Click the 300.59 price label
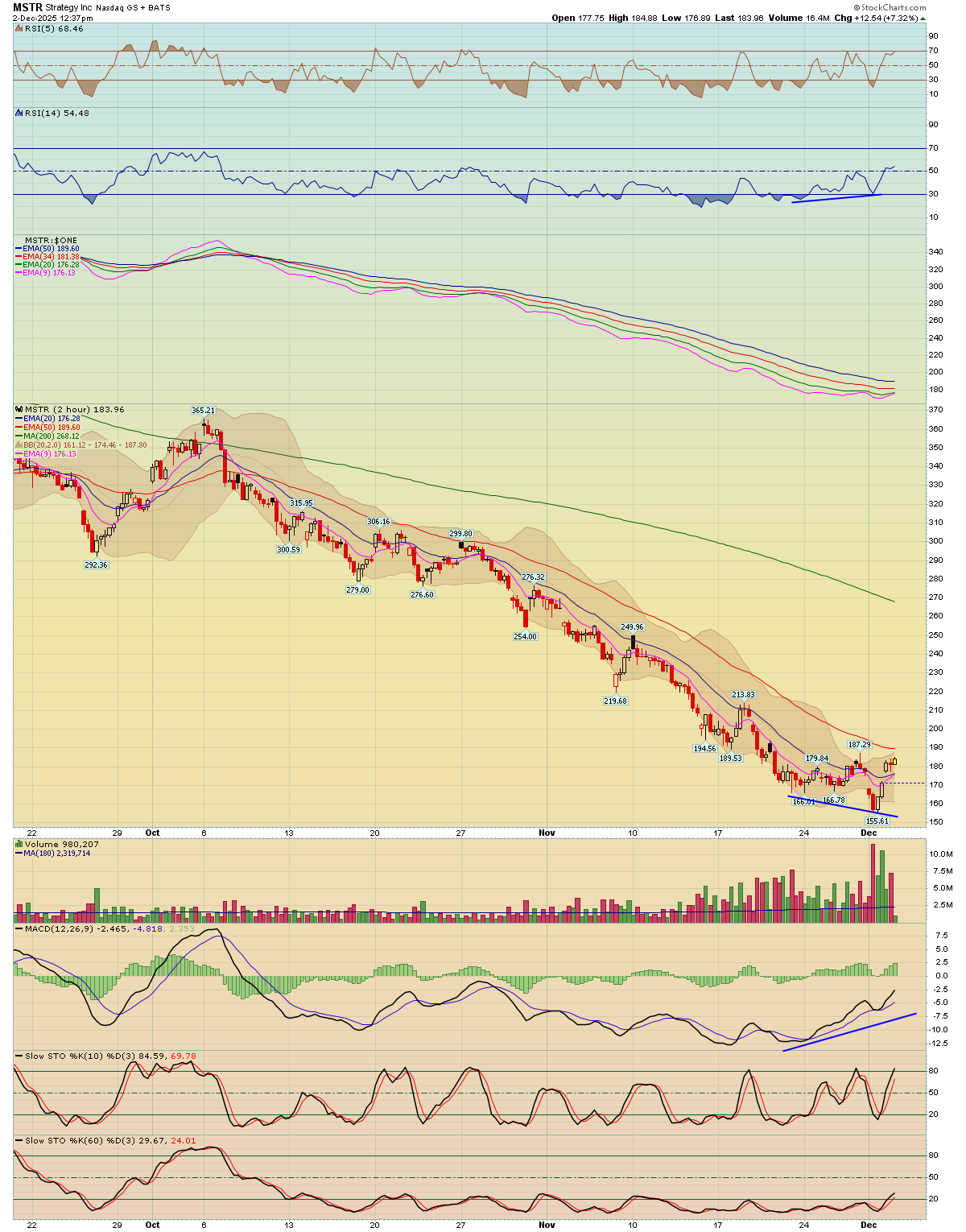This screenshot has width=966, height=1232. pyautogui.click(x=288, y=549)
